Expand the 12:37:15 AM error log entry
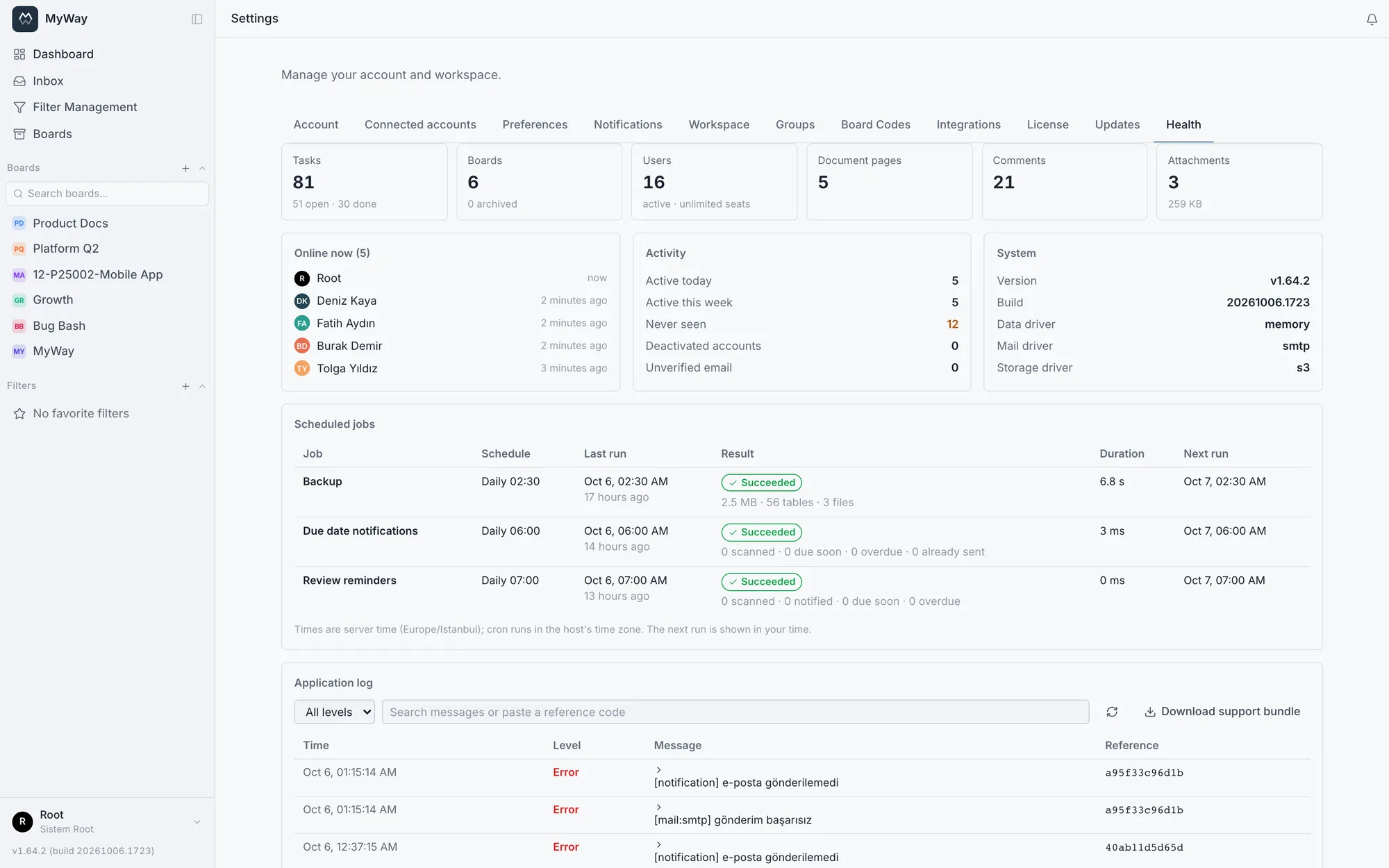Screen dimensions: 1389x868 (658, 844)
